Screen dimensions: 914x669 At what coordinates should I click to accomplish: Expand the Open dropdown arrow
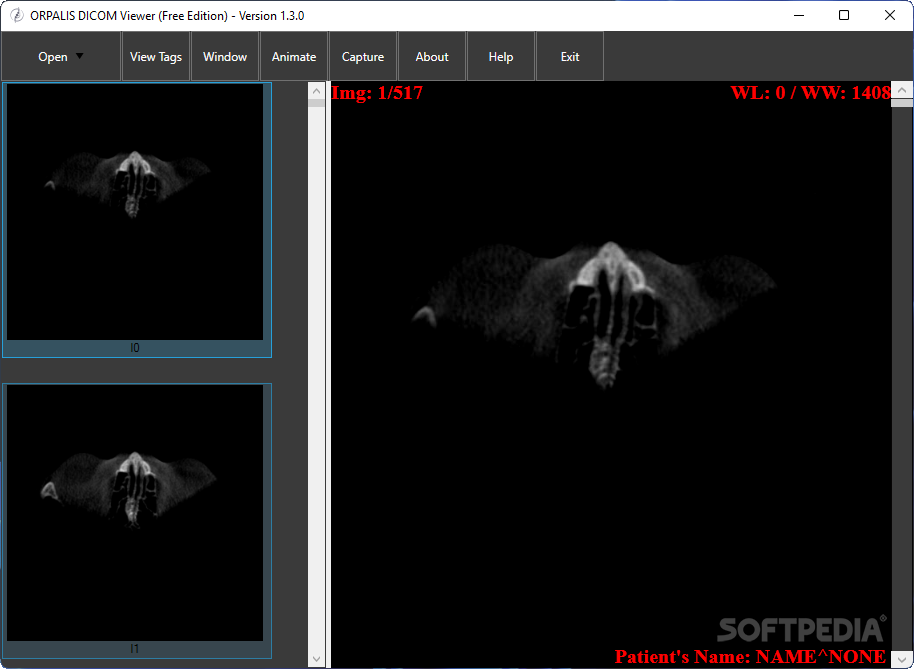point(80,56)
